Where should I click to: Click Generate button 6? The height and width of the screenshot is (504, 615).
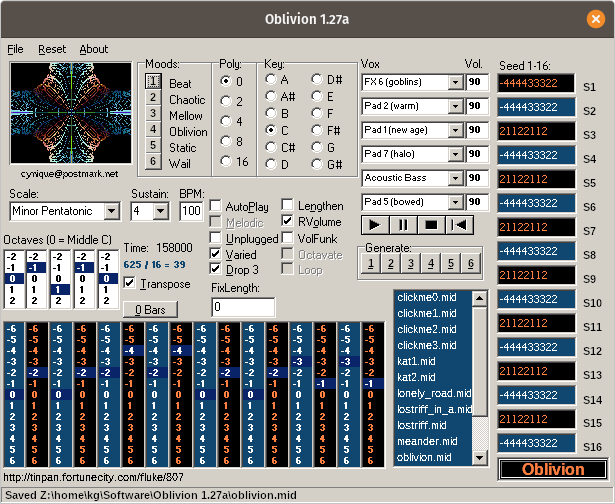(x=471, y=264)
